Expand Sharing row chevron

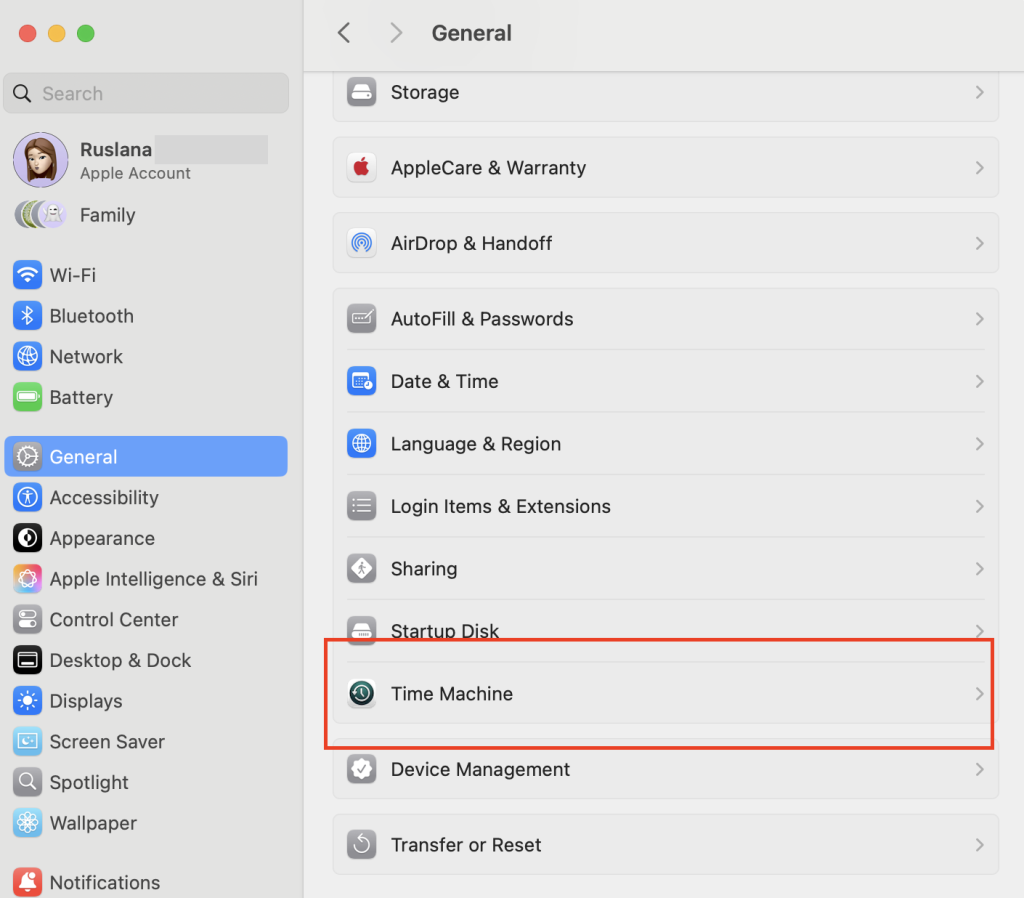(x=979, y=569)
